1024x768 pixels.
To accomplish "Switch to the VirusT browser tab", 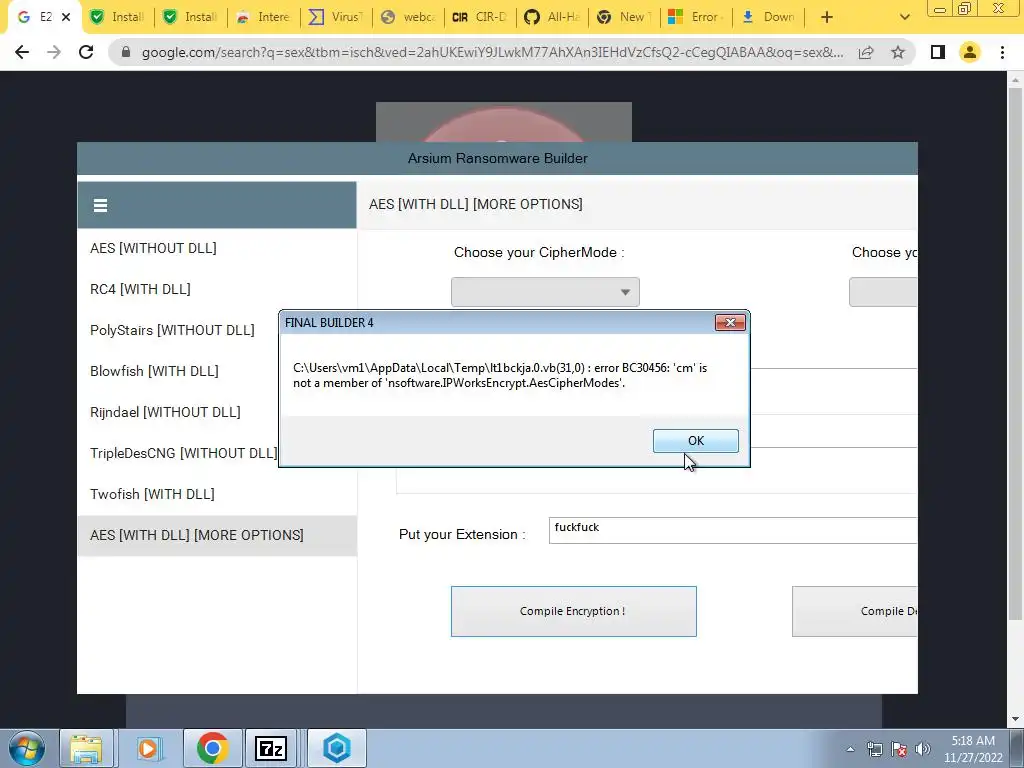I will (x=336, y=17).
